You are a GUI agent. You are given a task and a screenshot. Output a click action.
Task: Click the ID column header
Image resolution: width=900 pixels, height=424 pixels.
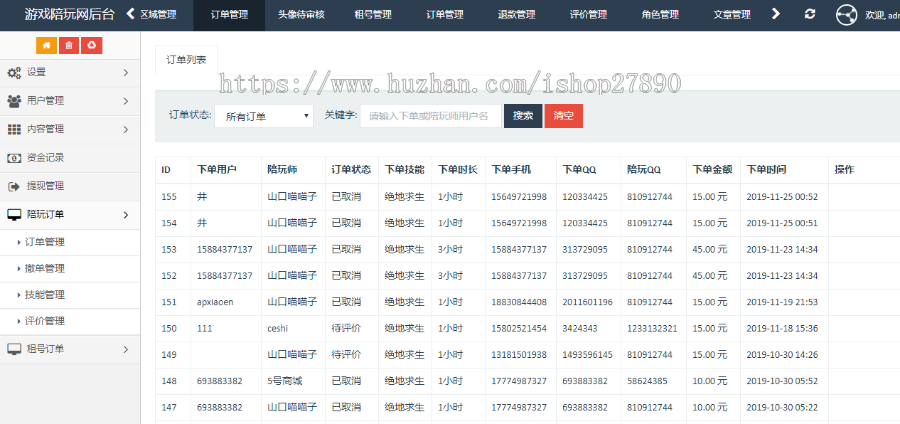coord(166,170)
